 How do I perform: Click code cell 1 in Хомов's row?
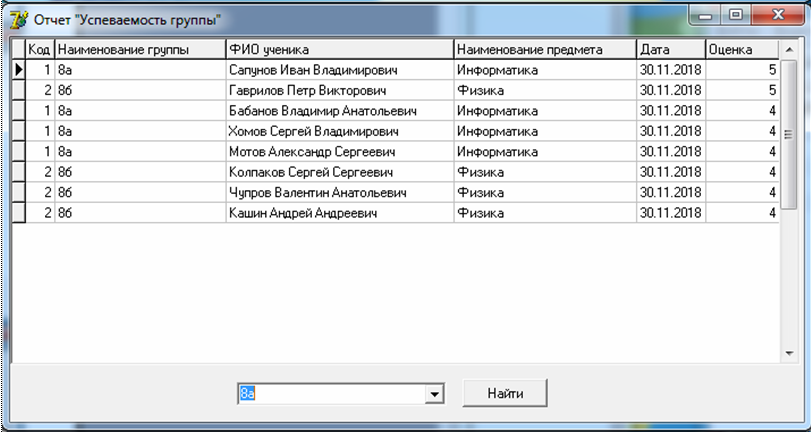(40, 131)
